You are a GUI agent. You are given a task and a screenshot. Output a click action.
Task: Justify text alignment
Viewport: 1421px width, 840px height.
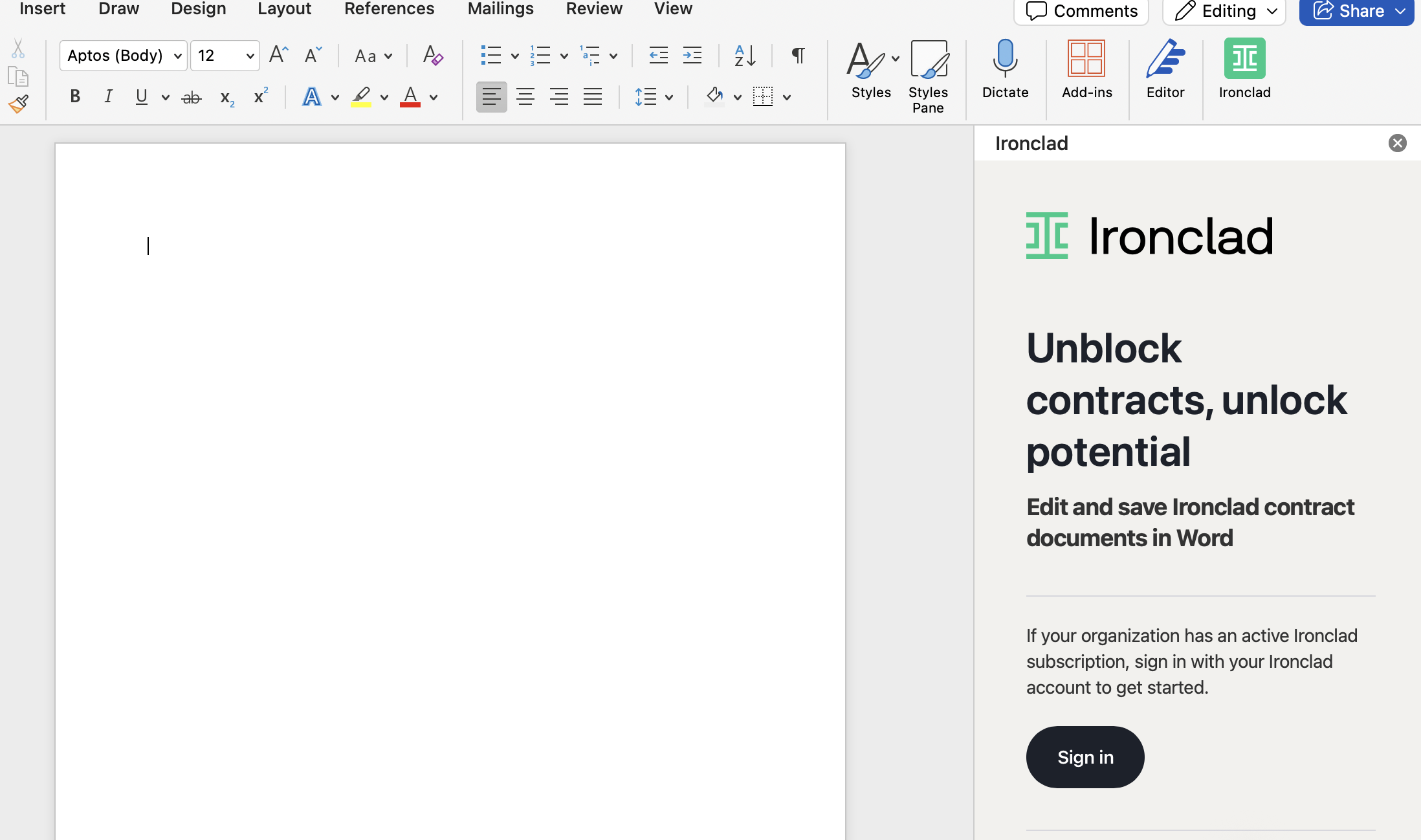[593, 97]
